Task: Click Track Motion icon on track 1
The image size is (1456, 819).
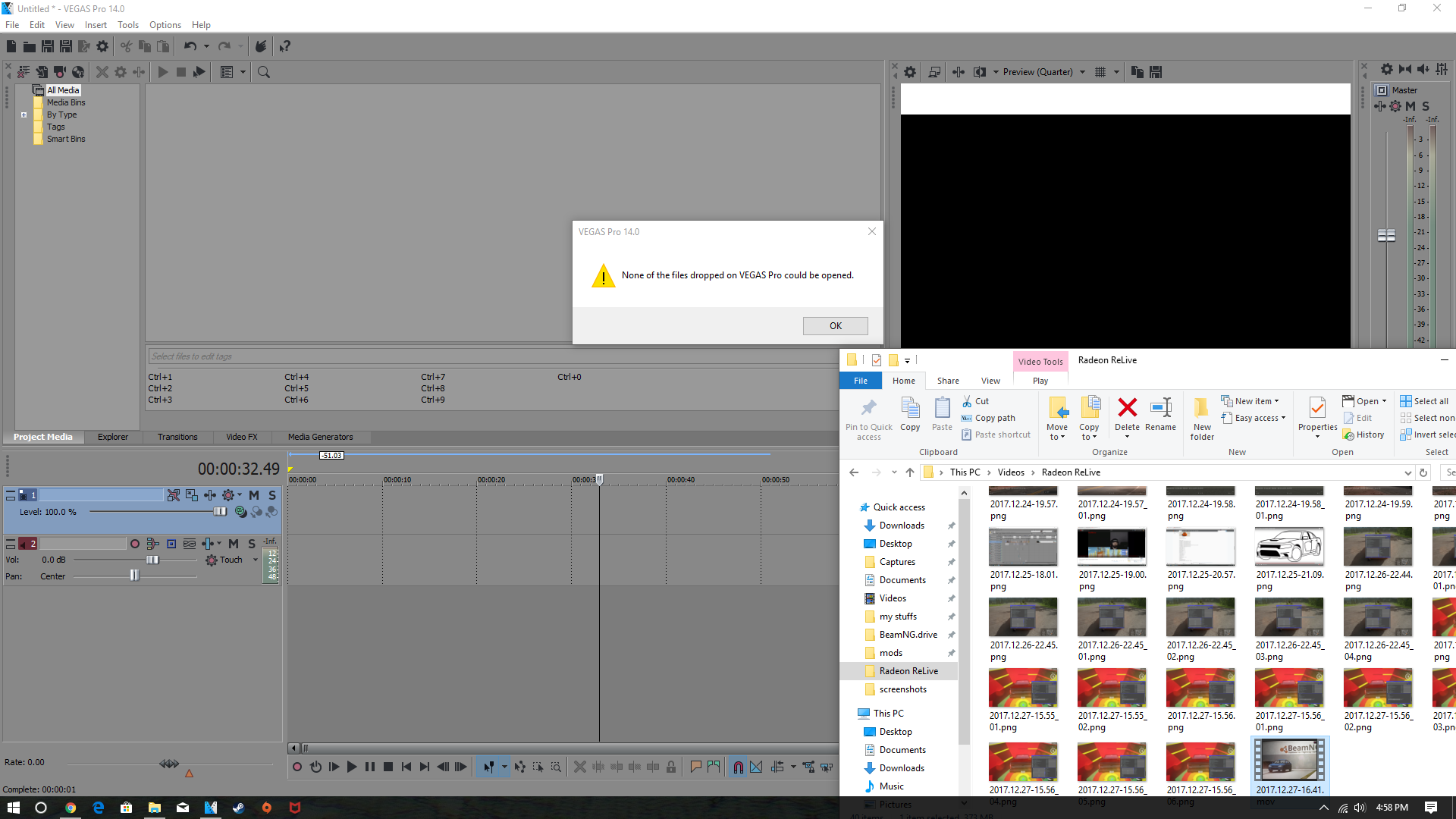Action: (x=192, y=495)
